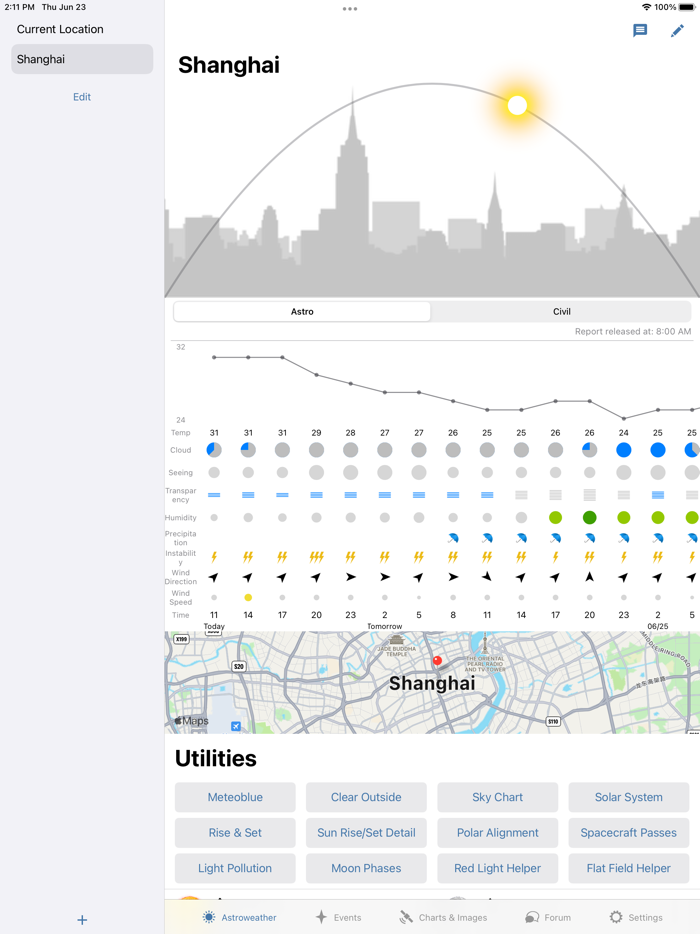Image resolution: width=700 pixels, height=934 pixels.
Task: Launch Red Light Helper
Action: click(x=497, y=868)
